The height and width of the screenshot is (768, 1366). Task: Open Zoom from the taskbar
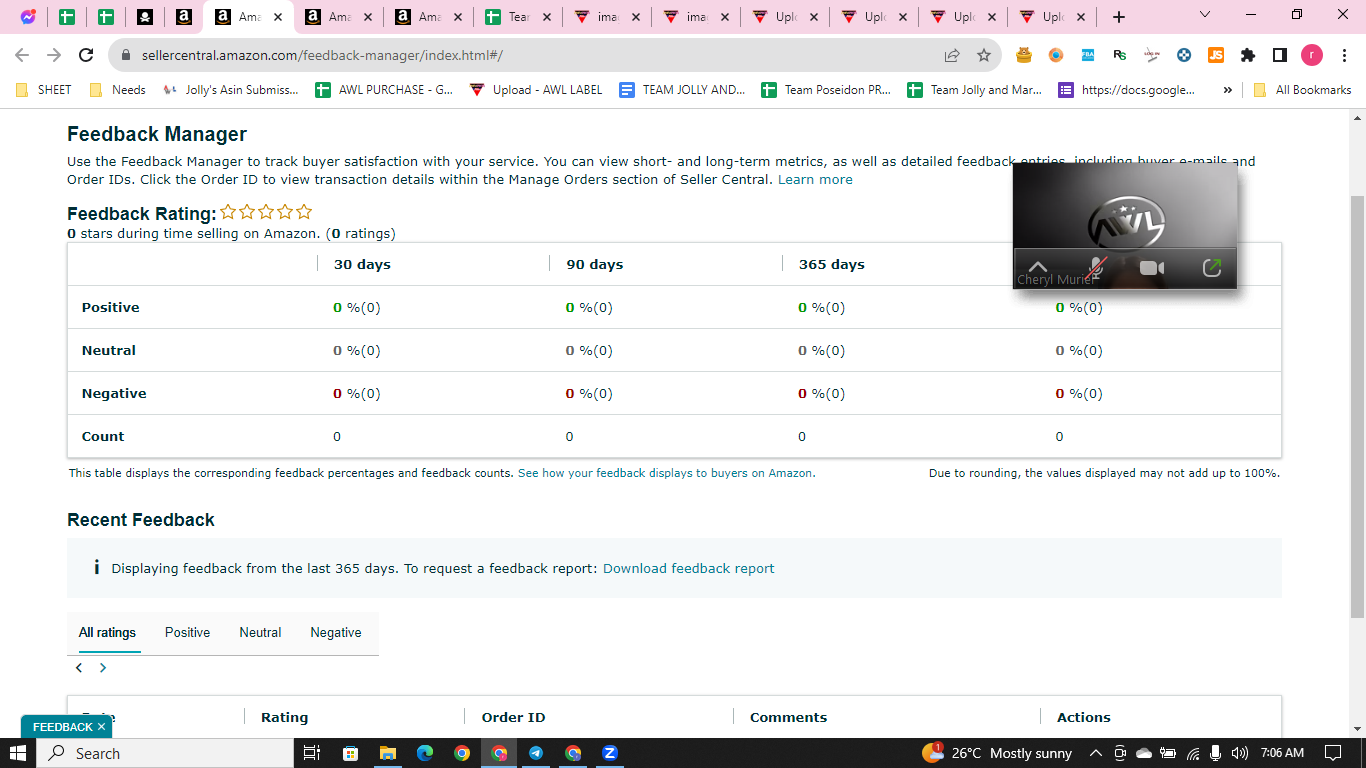610,753
